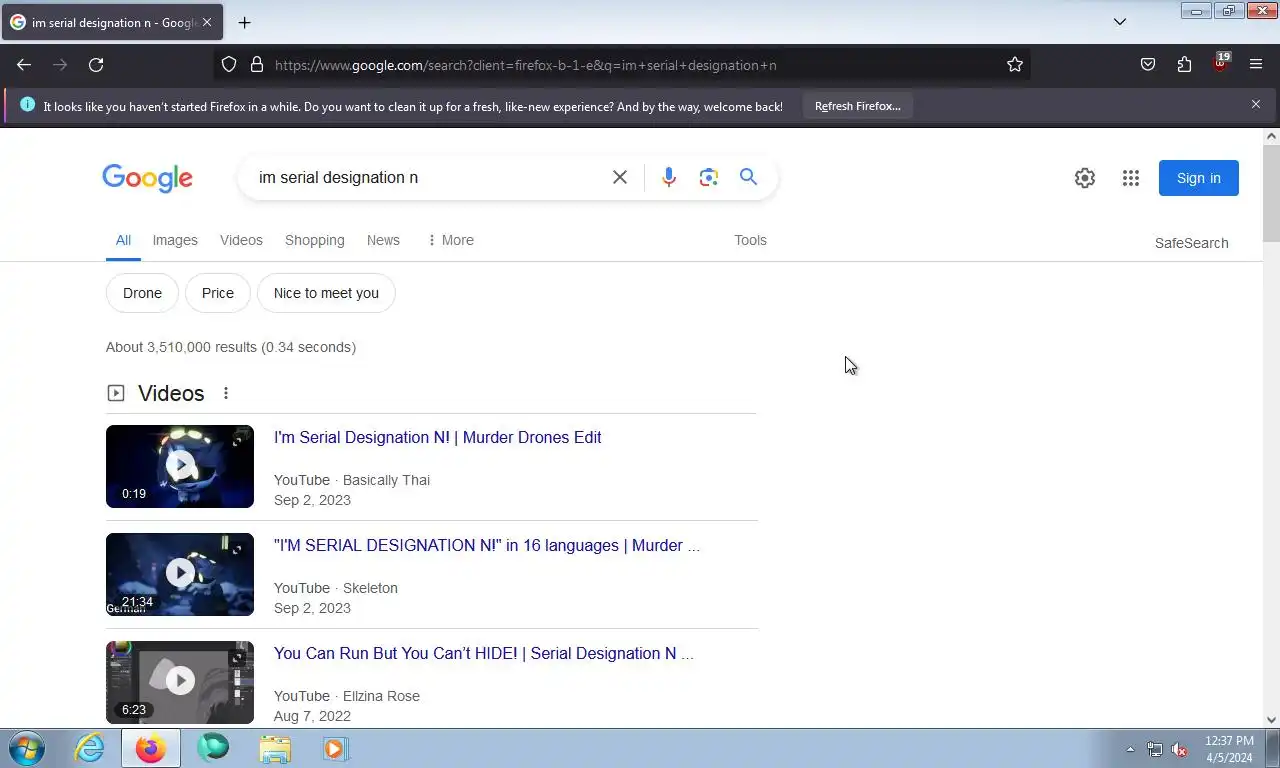Apply the 'Nice to meet you' chip

pyautogui.click(x=326, y=293)
